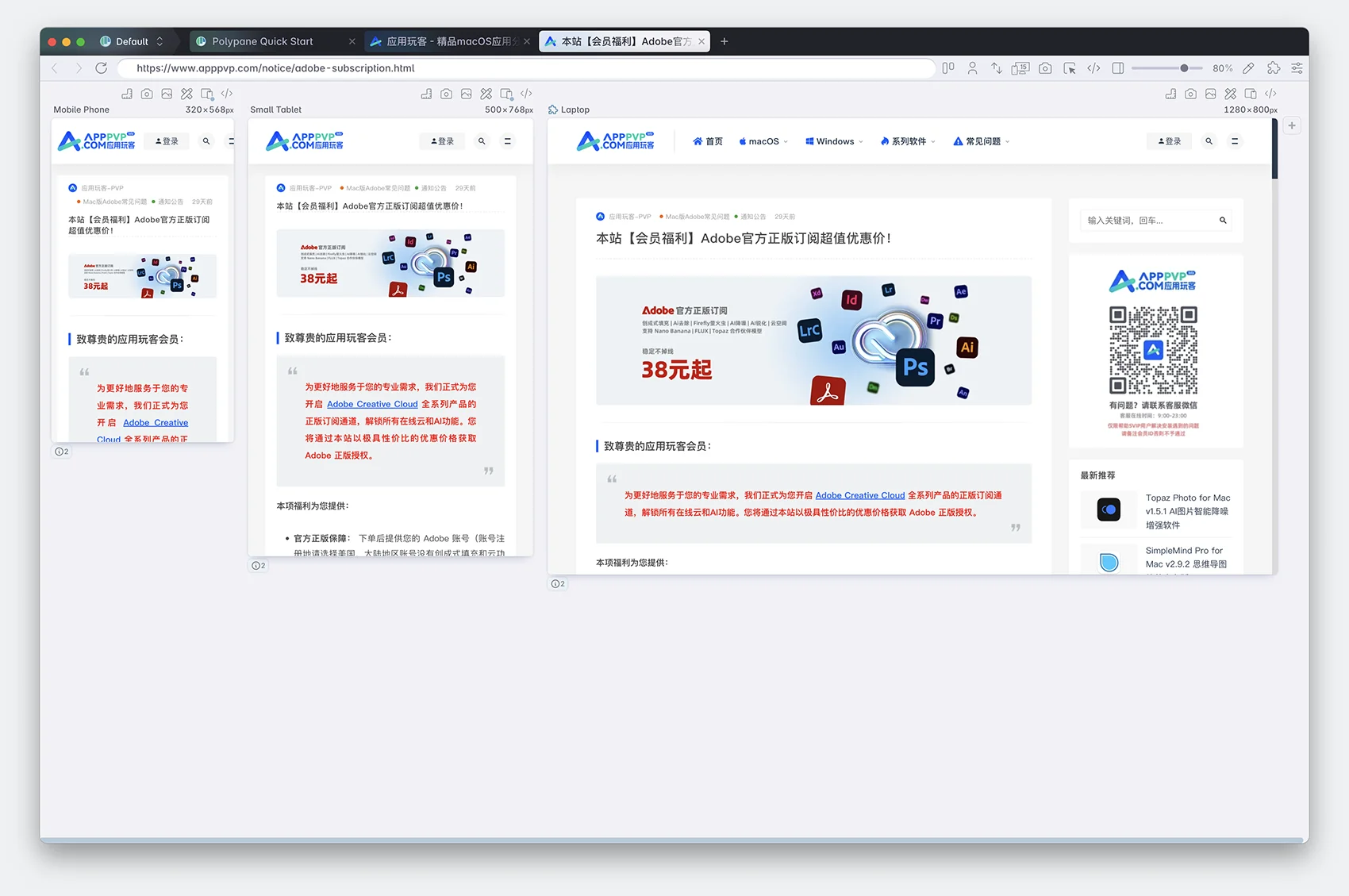Open the Adobe Creative Cloud link in the Laptop pane
This screenshot has width=1349, height=896.
point(860,495)
